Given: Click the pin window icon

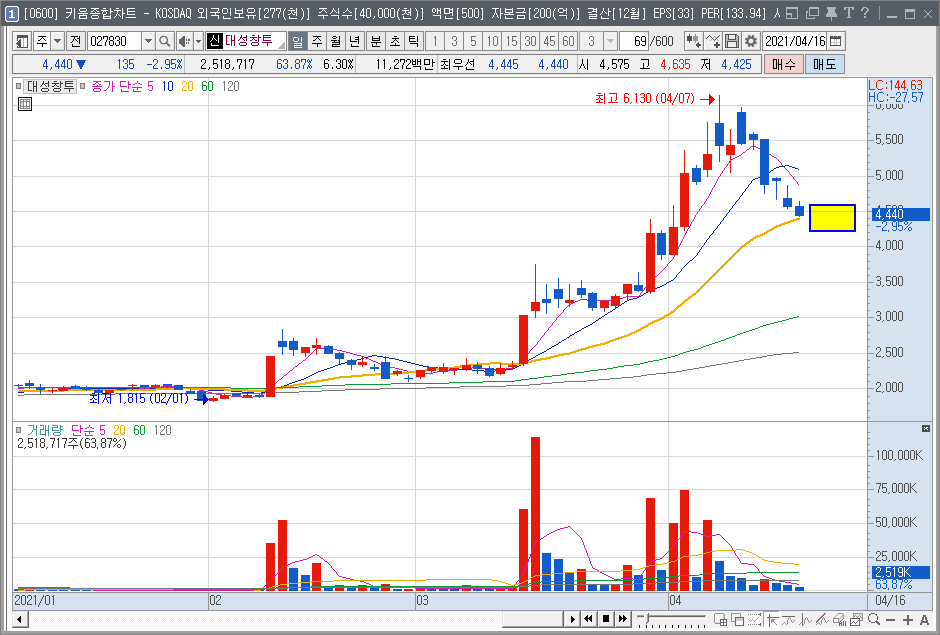Looking at the screenshot, I should coord(831,13).
